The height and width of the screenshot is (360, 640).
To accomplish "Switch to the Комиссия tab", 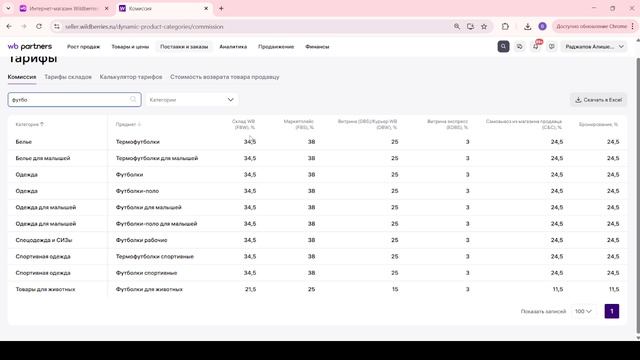I will pyautogui.click(x=22, y=77).
